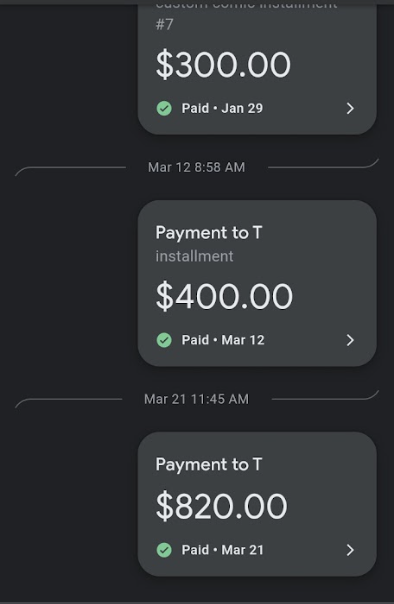Open details chevron on $300.00 payment
The height and width of the screenshot is (604, 394).
point(350,108)
